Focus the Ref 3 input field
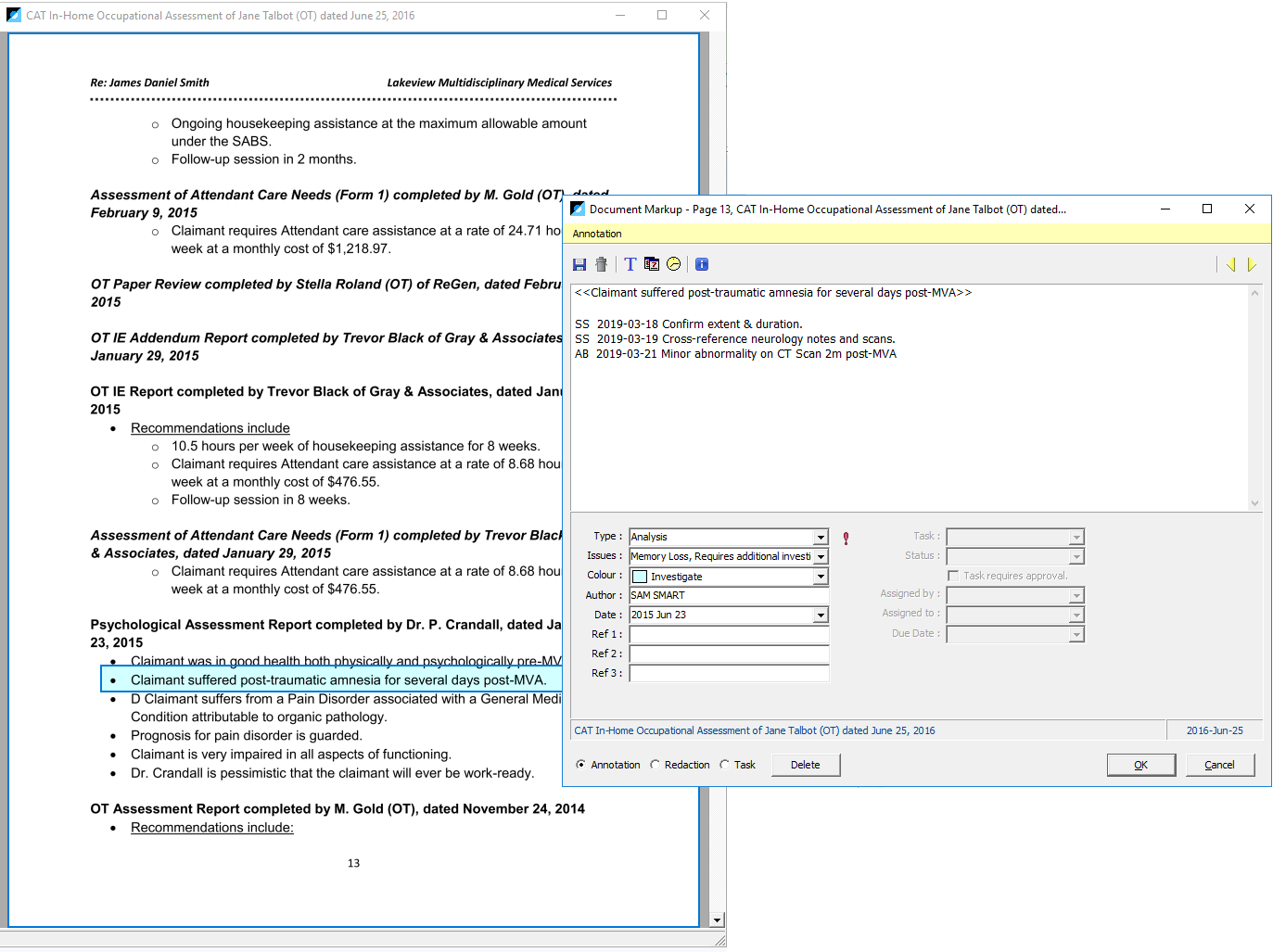 (729, 673)
